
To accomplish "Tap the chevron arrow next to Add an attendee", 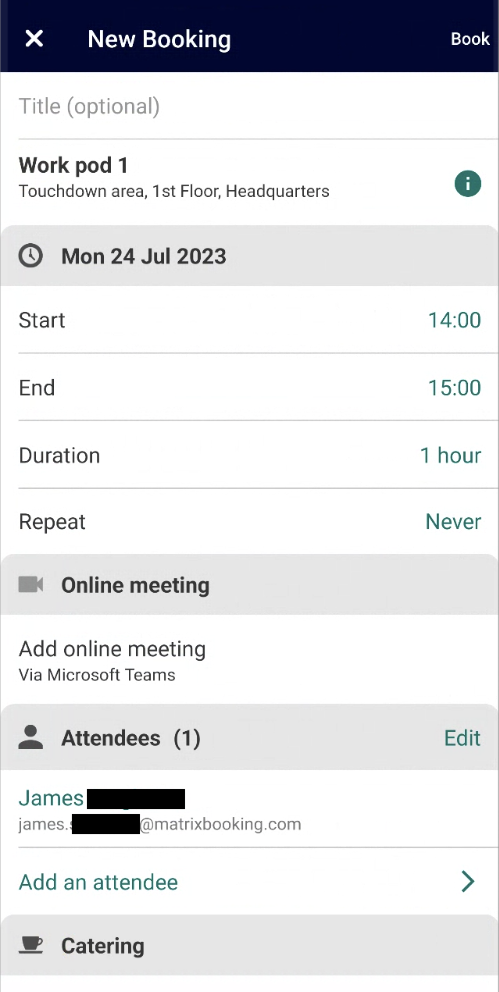I will point(468,881).
